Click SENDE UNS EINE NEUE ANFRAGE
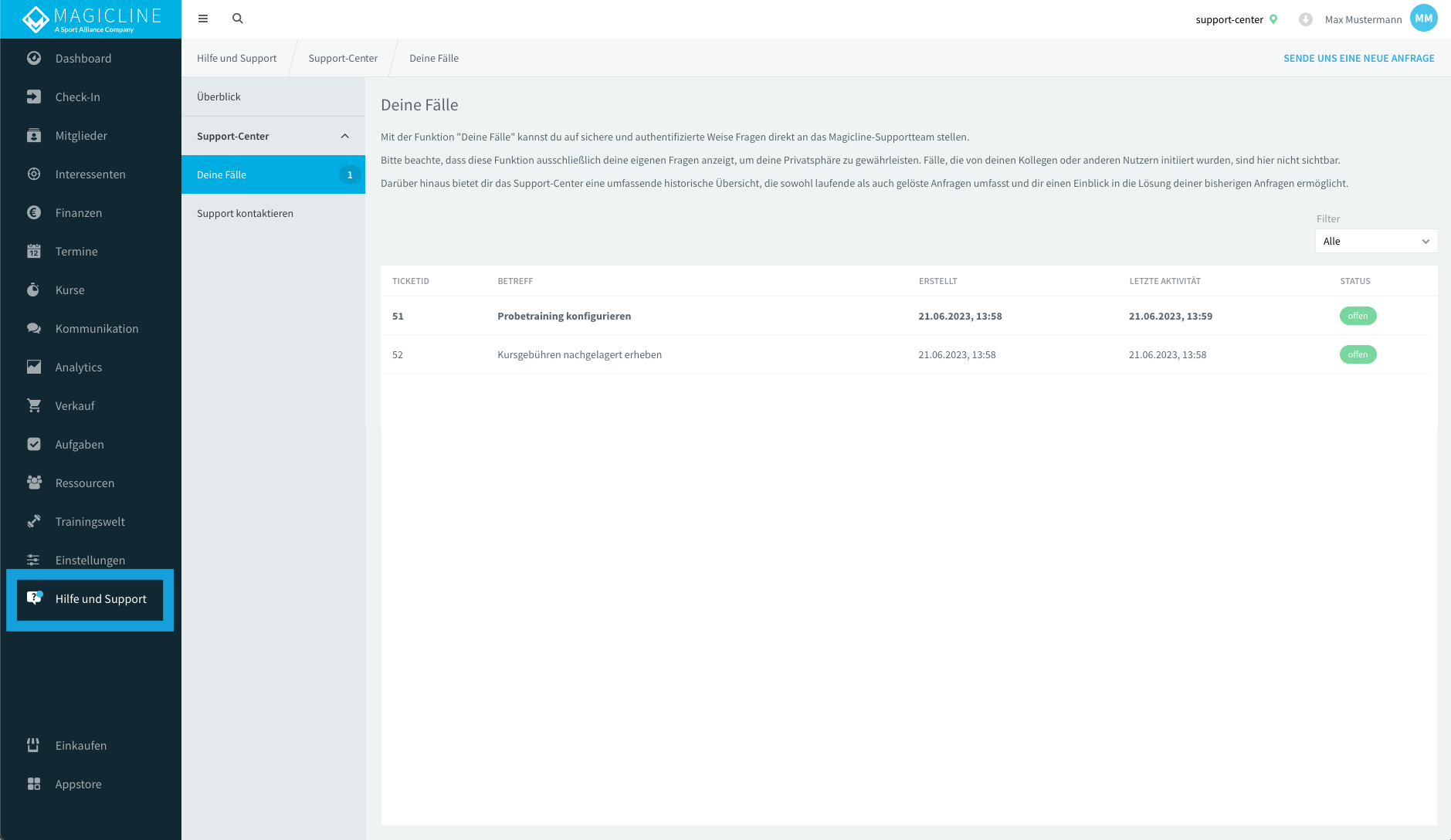Screen dimensions: 1451x840 [1359, 58]
